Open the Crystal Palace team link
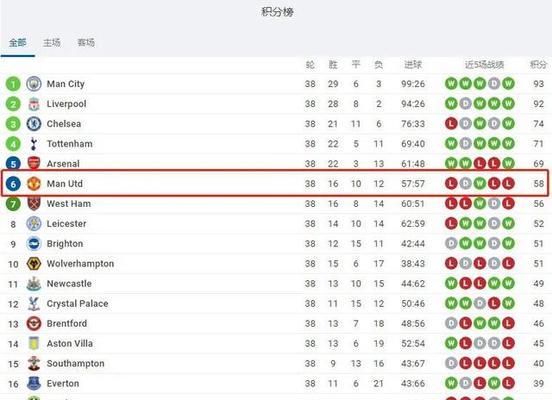Screen dimensions: 552x400 click(x=77, y=304)
